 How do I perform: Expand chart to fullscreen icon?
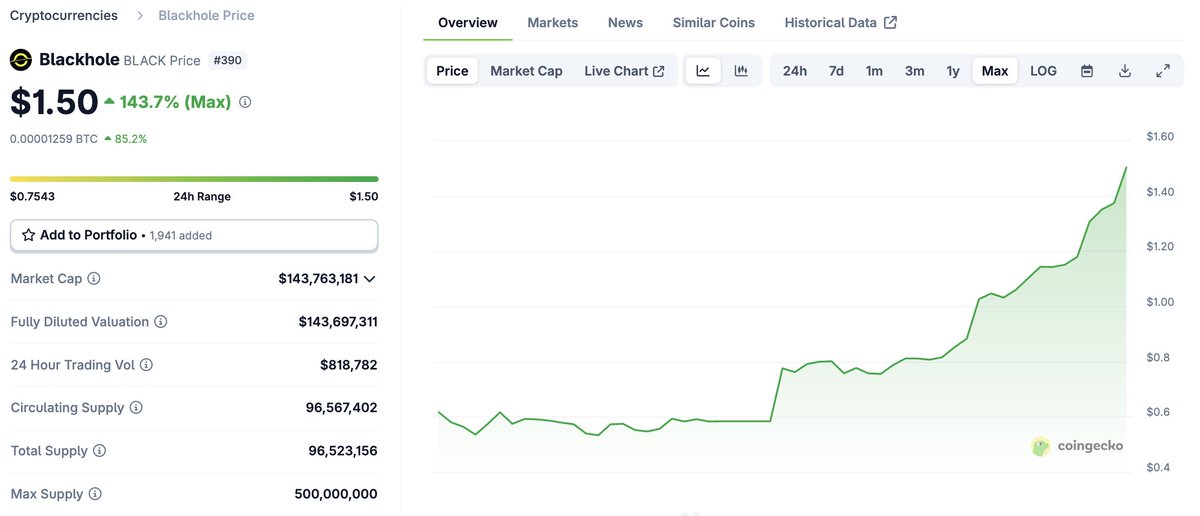(1163, 71)
